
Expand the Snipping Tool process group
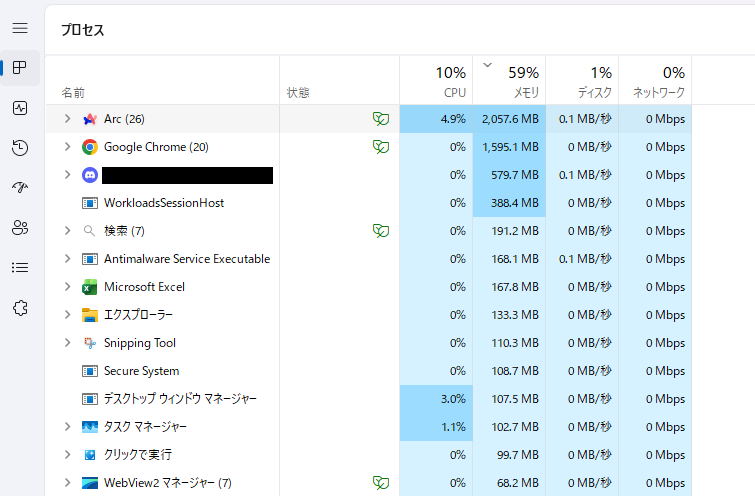(x=67, y=343)
